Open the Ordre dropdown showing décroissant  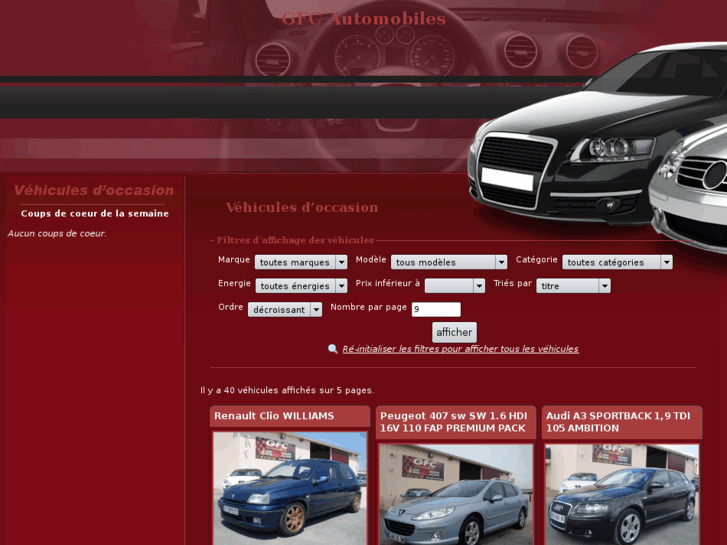pos(285,309)
